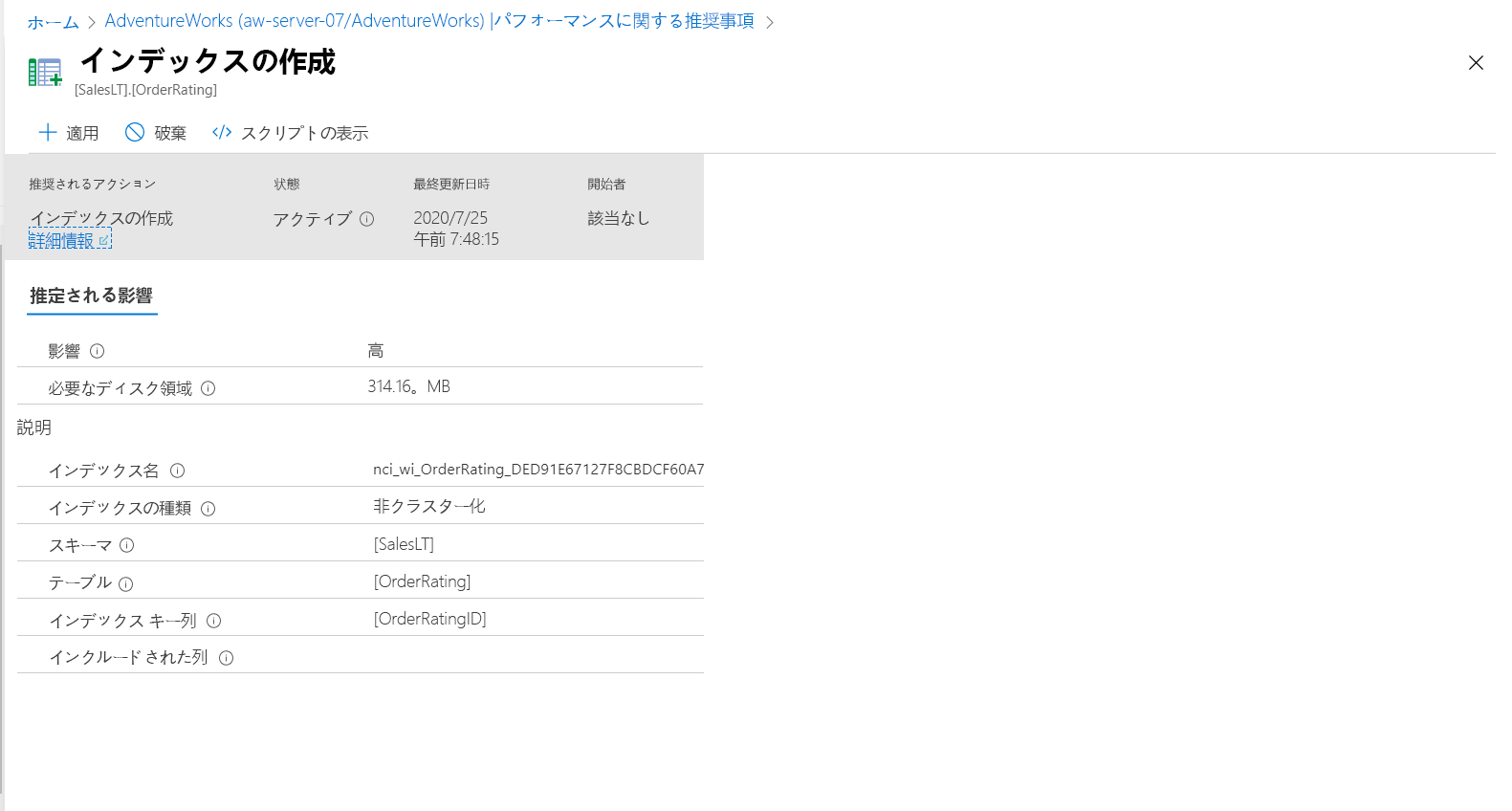Viewport: 1512px width, 811px height.
Task: Click the ホーム breadcrumb link
Action: [53, 22]
